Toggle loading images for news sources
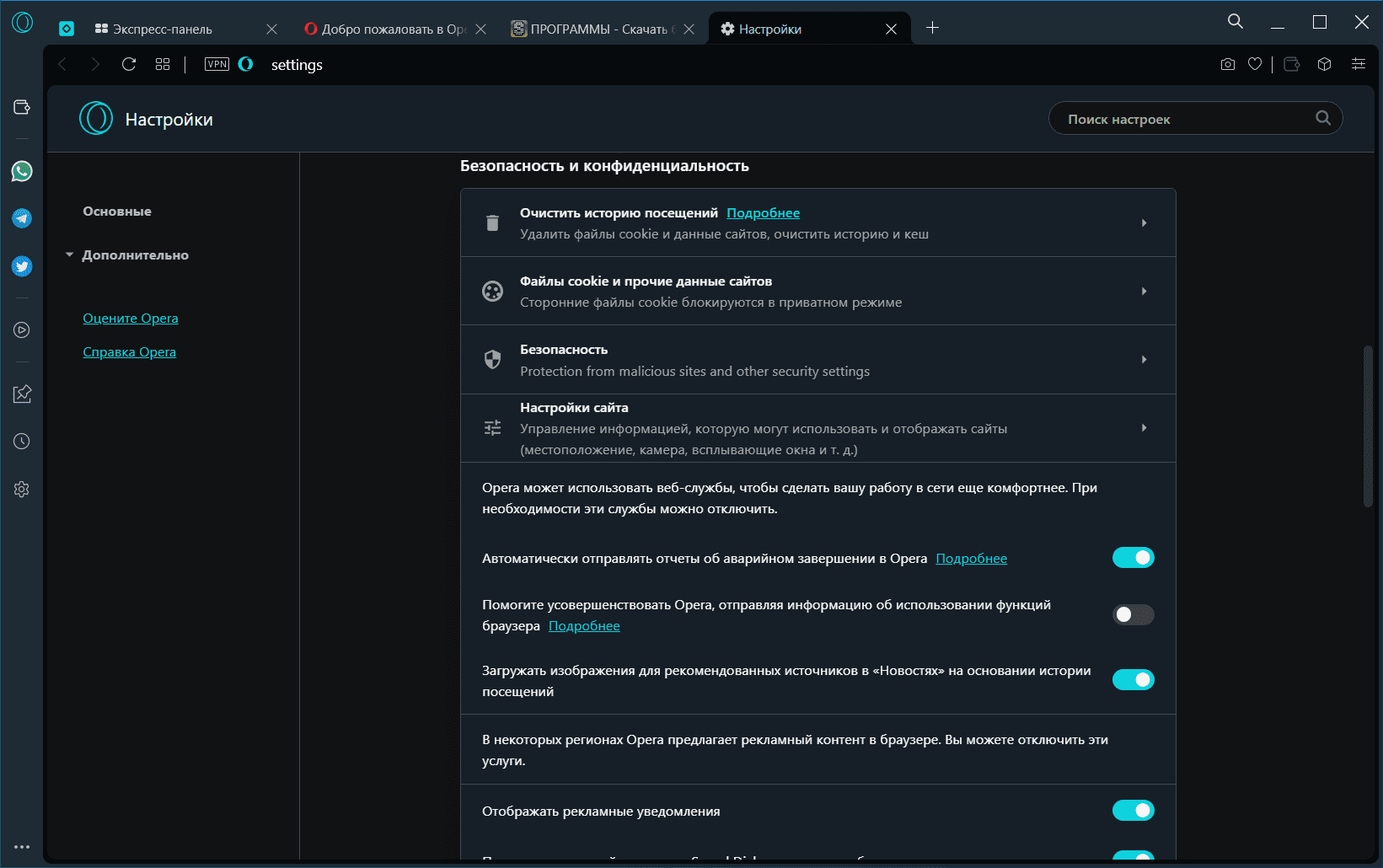Image resolution: width=1383 pixels, height=868 pixels. click(1134, 680)
